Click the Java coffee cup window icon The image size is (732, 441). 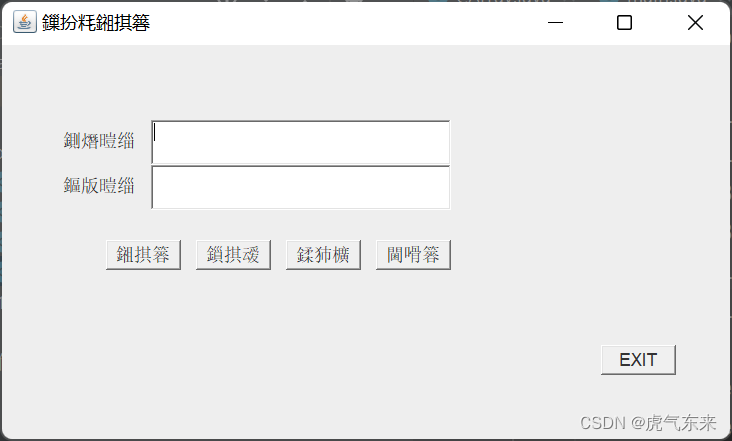(x=25, y=22)
